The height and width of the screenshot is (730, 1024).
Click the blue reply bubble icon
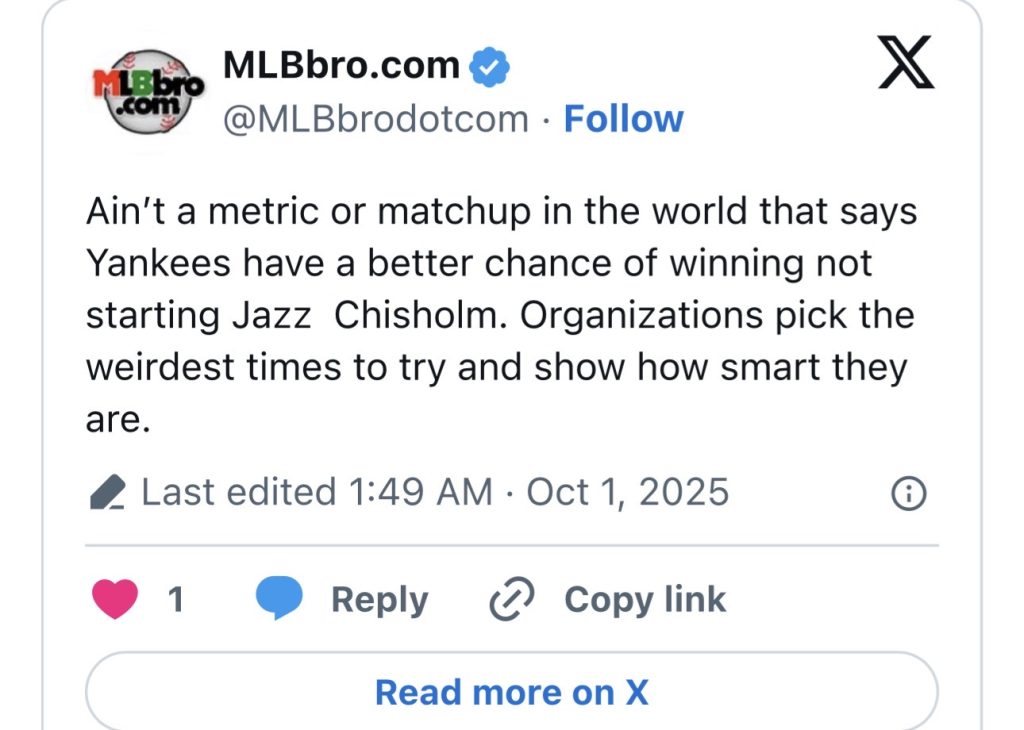point(279,599)
